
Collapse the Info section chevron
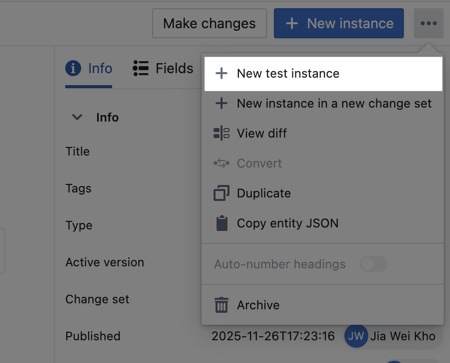(77, 117)
